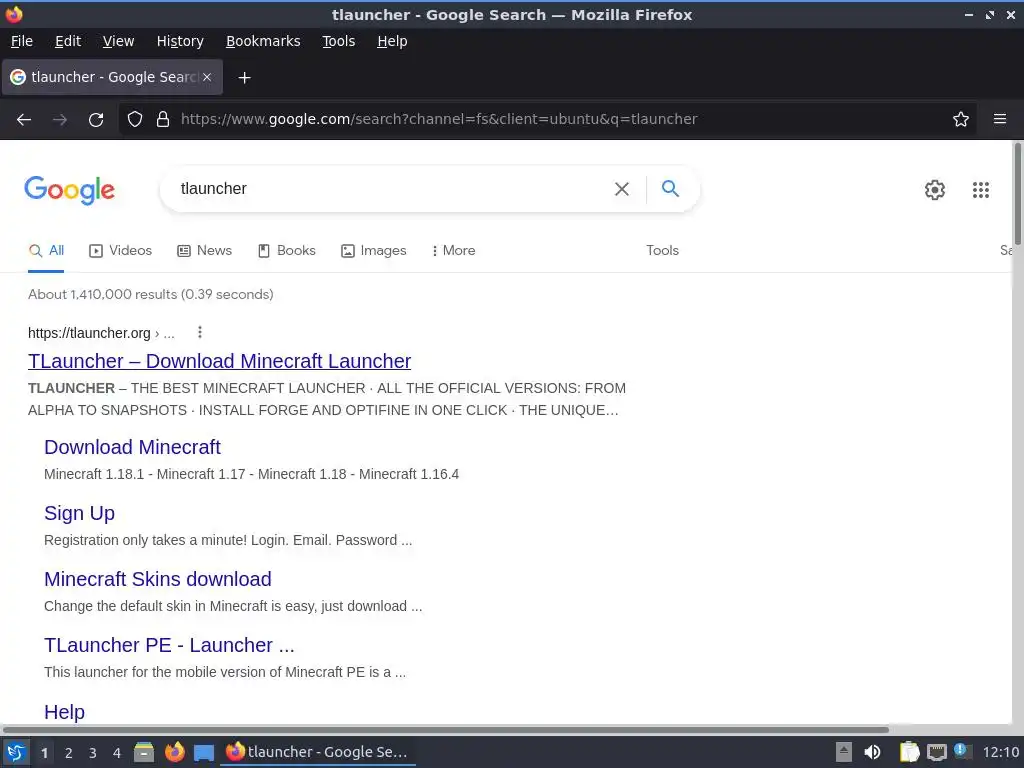Open the Bookmarks menu
Image resolution: width=1024 pixels, height=768 pixels.
pyautogui.click(x=263, y=41)
